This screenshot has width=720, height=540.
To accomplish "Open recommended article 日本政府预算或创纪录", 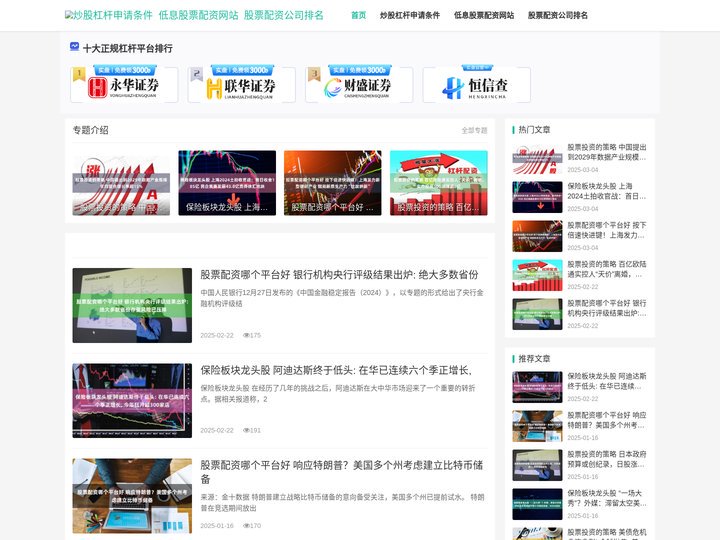I will [x=607, y=459].
